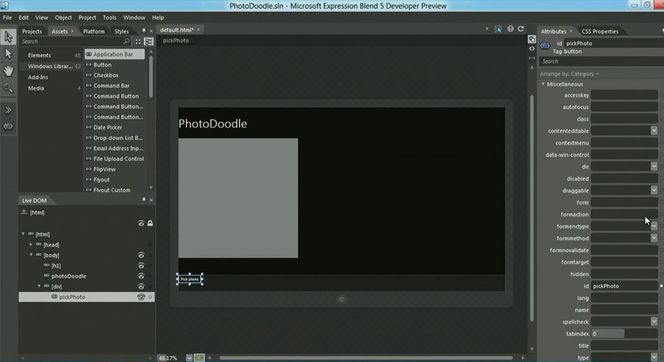Open the Assets chevron button in toolbar

(x=8, y=110)
